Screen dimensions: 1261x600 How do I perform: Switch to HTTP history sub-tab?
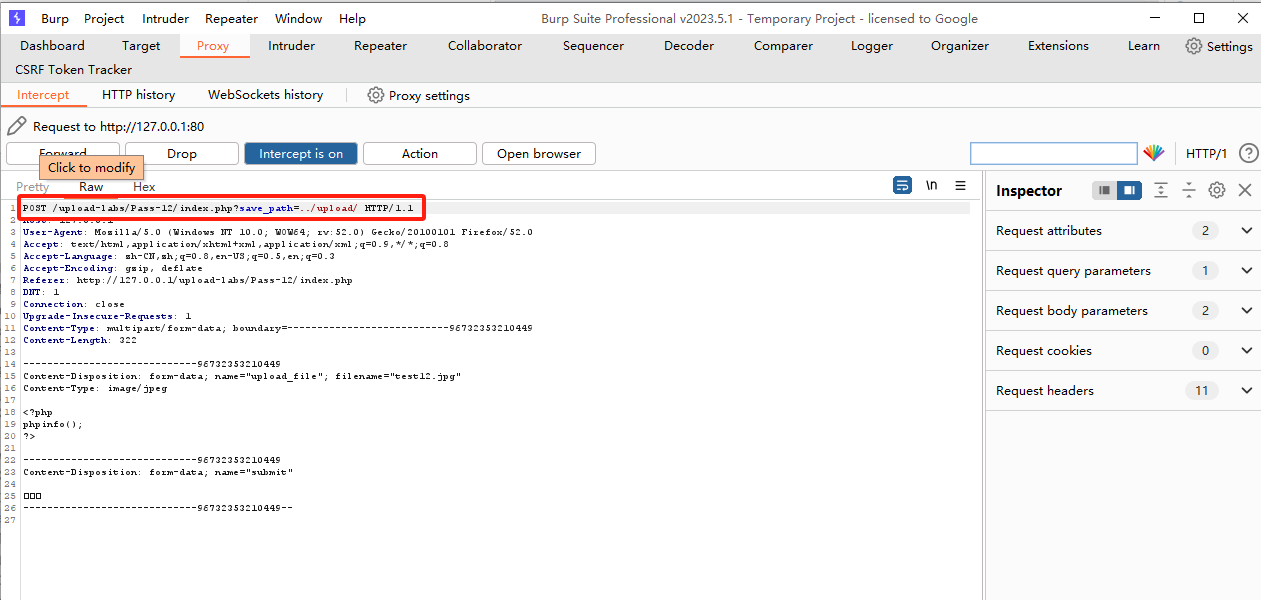click(138, 95)
